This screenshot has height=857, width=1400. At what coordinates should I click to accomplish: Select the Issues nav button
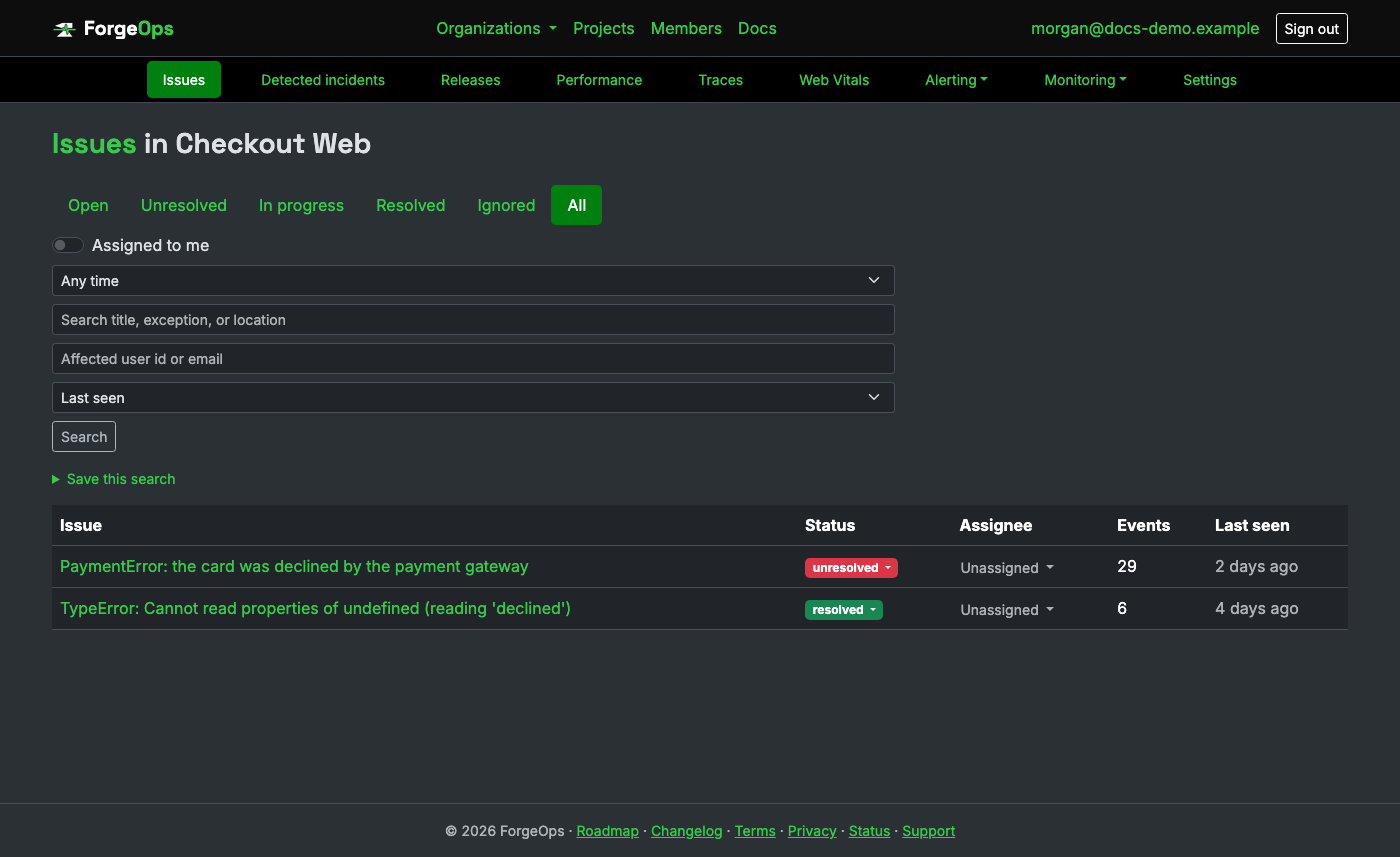pos(184,80)
